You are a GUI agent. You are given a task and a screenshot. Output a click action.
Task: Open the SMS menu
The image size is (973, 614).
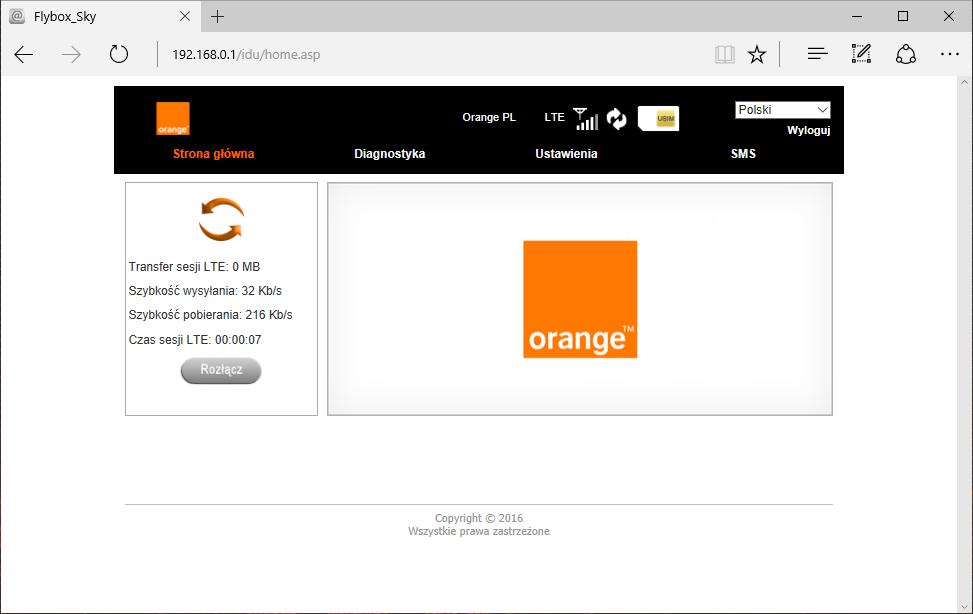click(x=743, y=154)
